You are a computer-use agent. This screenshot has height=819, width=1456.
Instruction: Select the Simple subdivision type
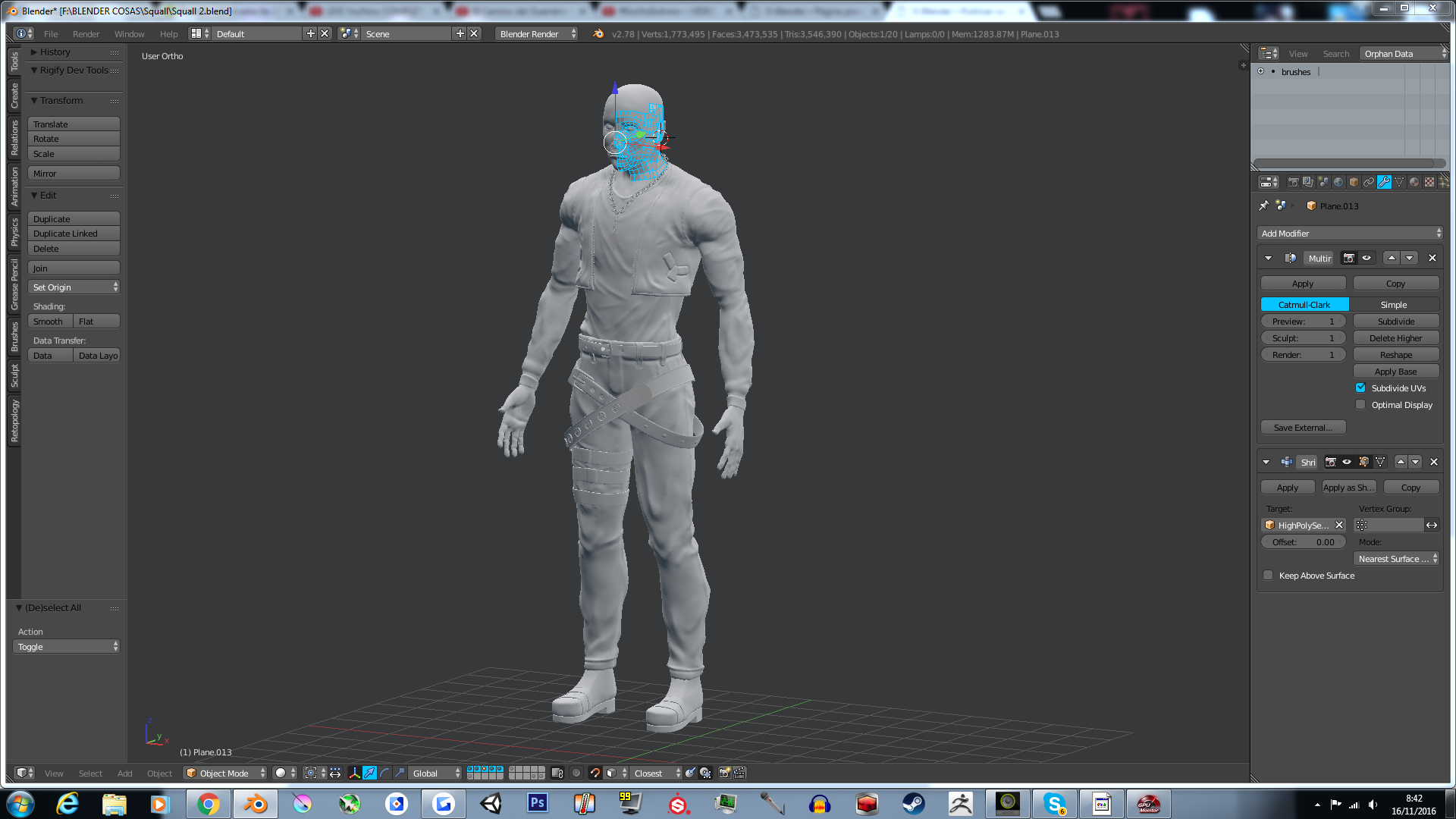coord(1394,304)
